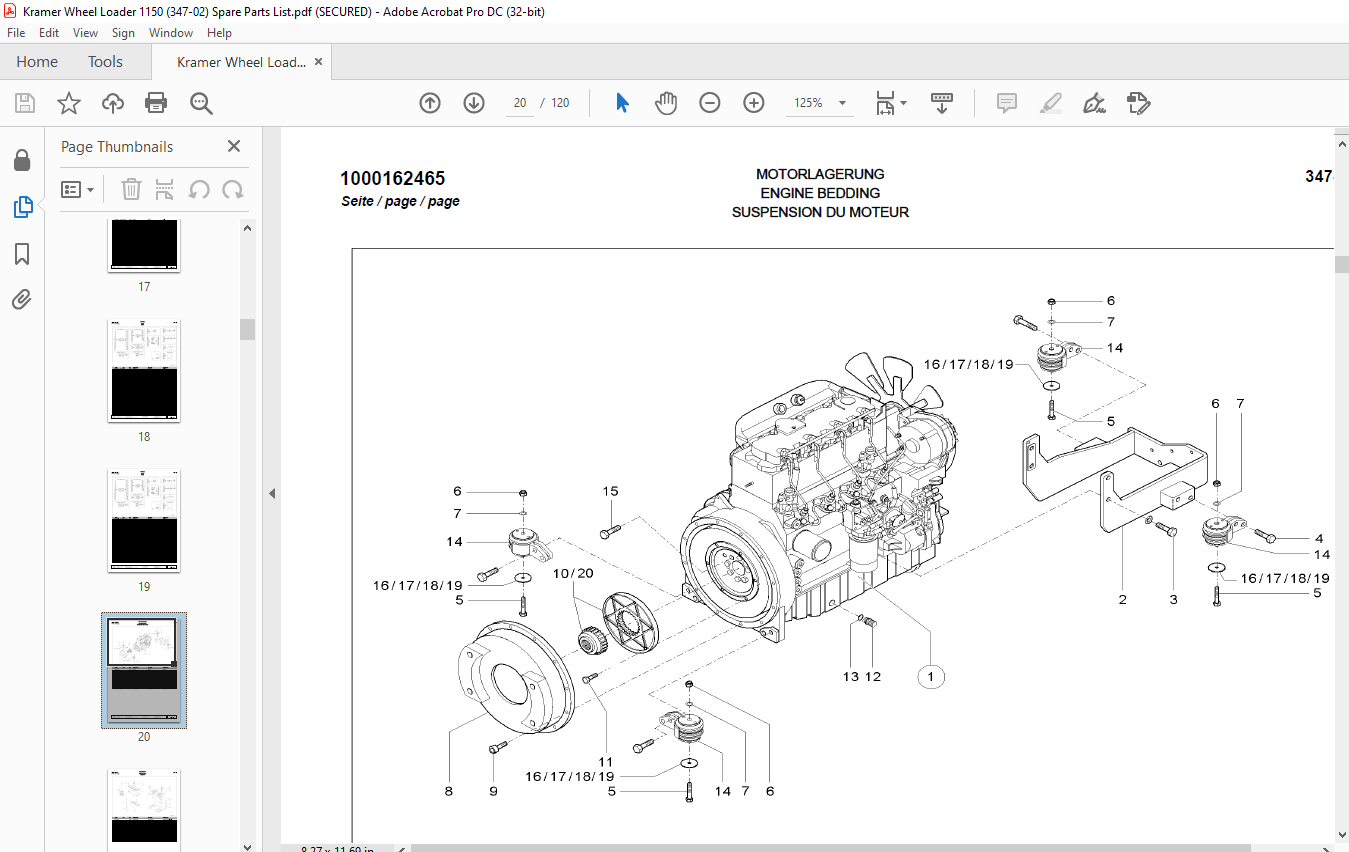Rotate page clockwise icon
The width and height of the screenshot is (1349, 852).
coord(233,189)
